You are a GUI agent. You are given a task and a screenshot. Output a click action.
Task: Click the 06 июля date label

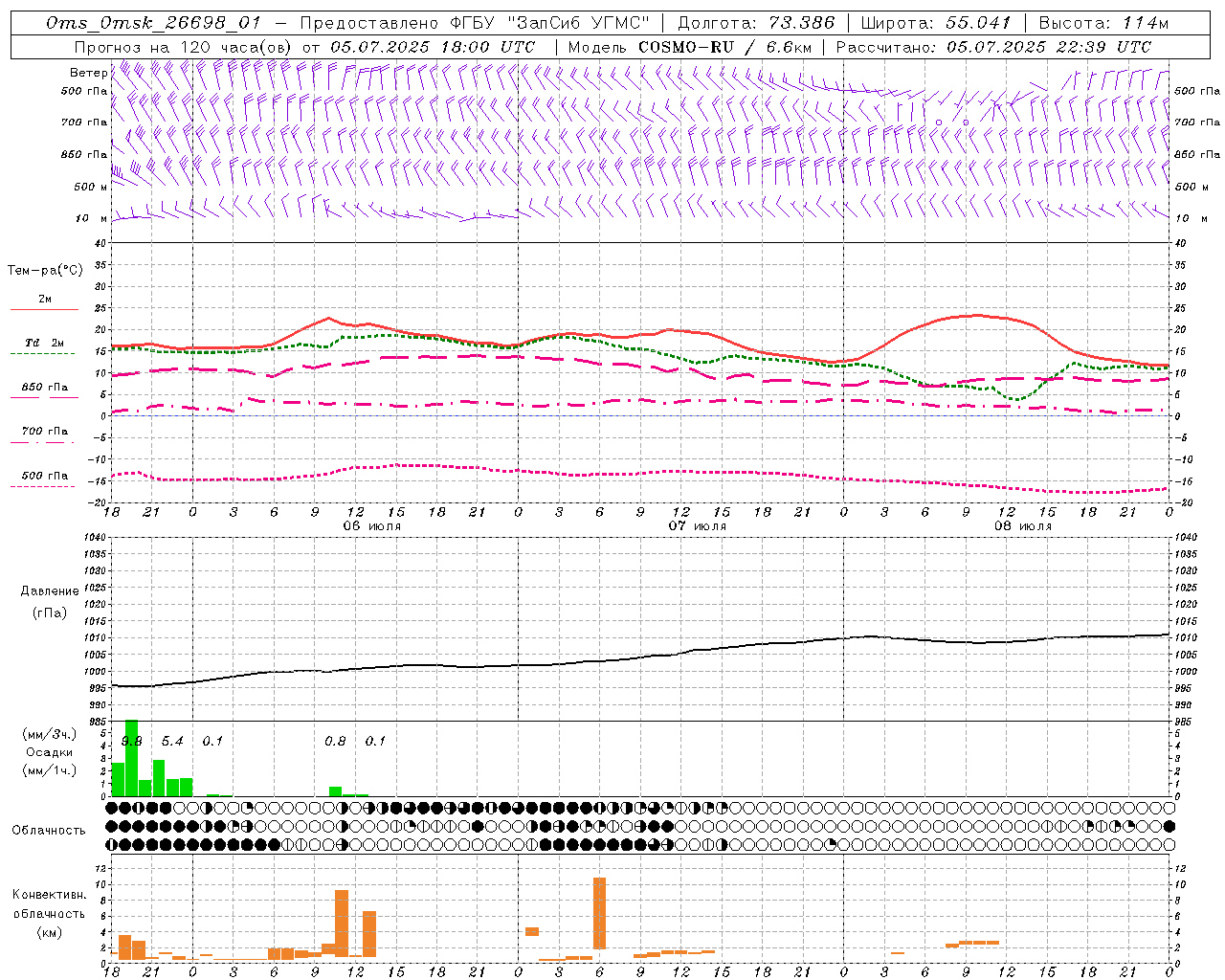pyautogui.click(x=372, y=526)
